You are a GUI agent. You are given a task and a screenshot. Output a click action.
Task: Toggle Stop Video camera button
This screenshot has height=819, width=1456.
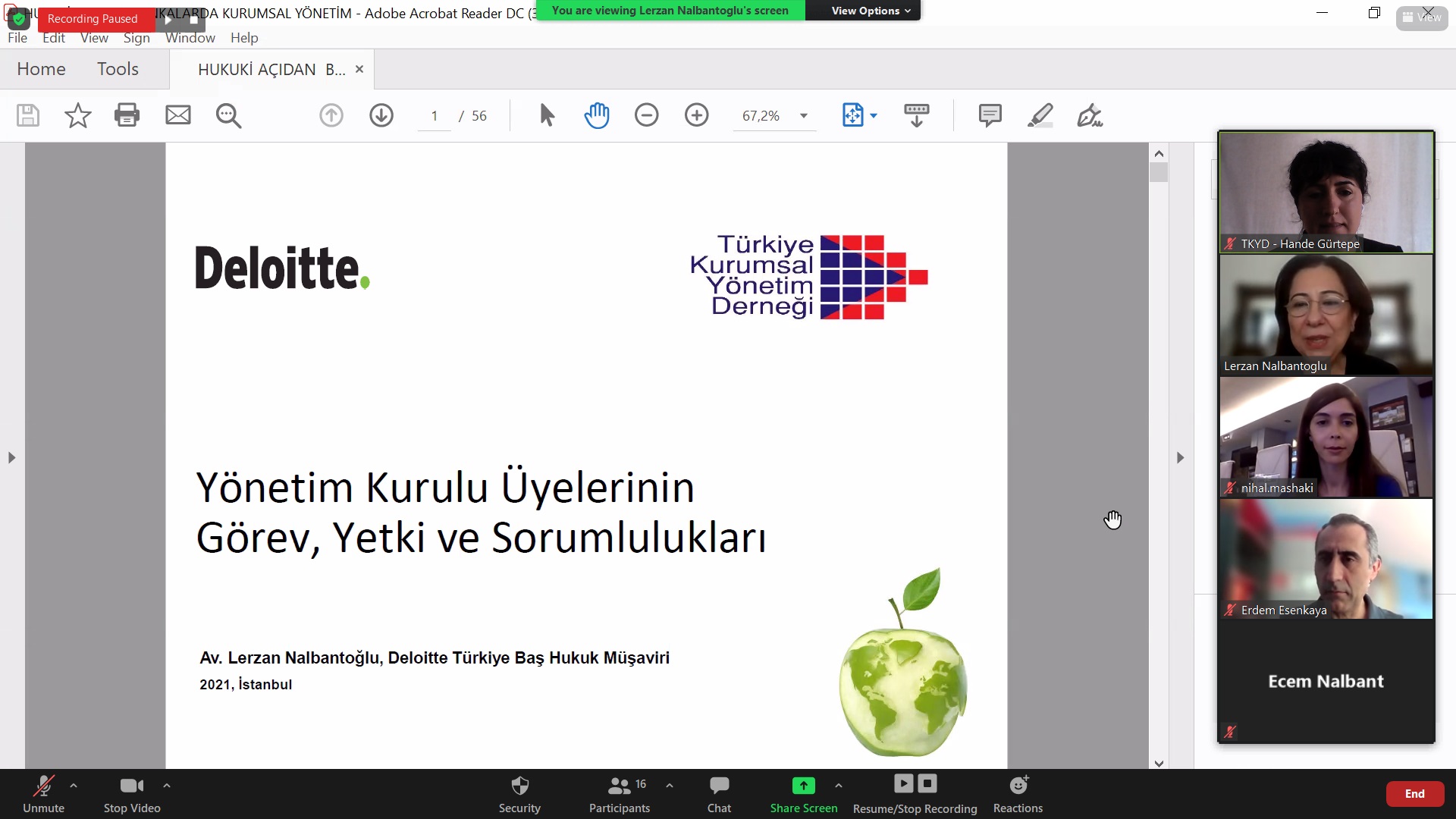pos(132,793)
